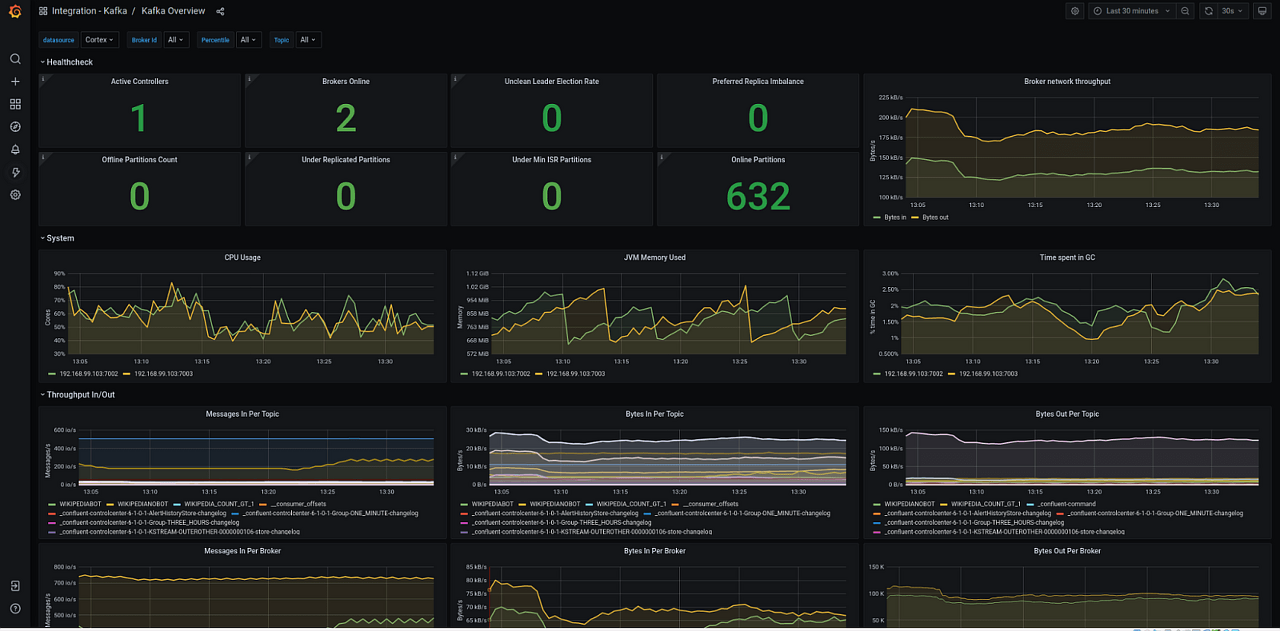Open the search icon in sidebar
This screenshot has width=1280, height=631.
coord(15,59)
